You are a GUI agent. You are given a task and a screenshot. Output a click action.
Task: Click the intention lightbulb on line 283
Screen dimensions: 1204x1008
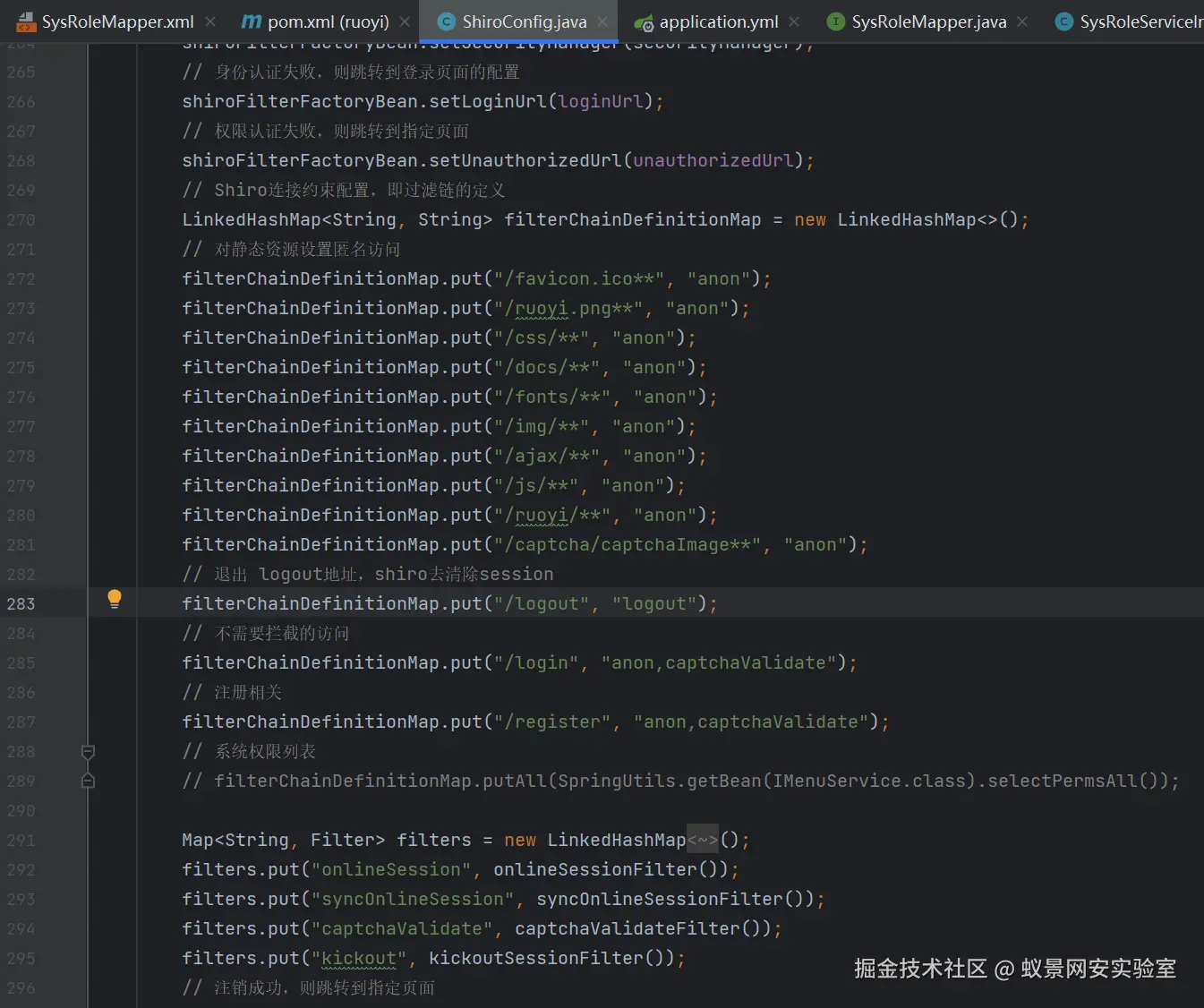coord(115,599)
